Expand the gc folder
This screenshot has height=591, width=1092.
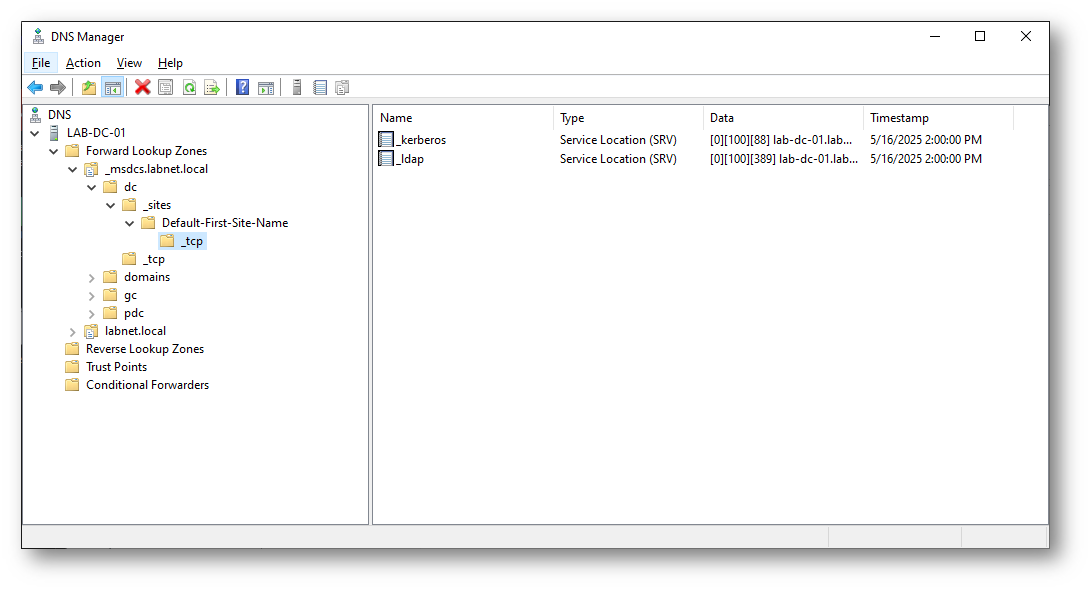tap(91, 296)
